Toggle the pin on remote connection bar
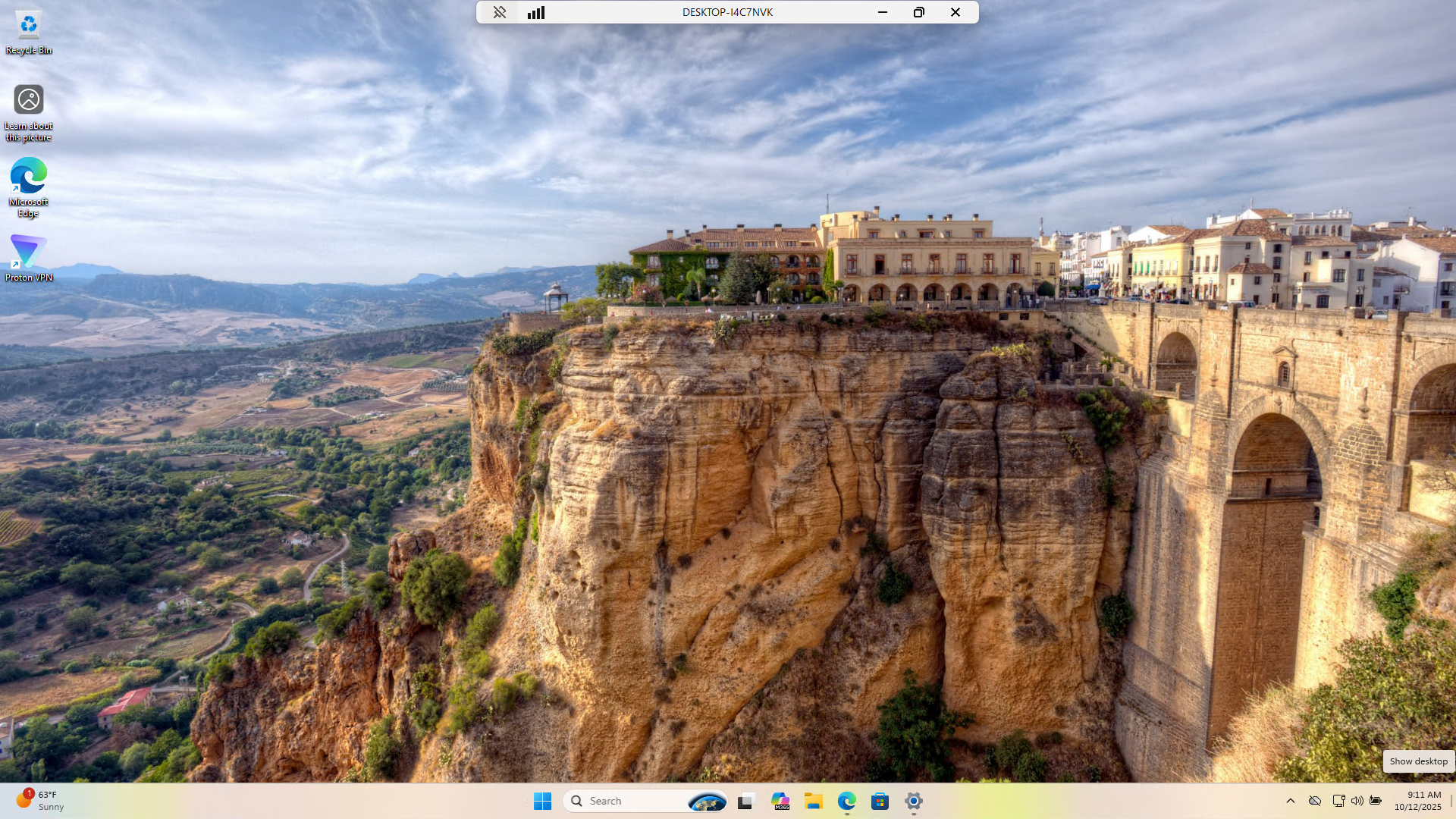Viewport: 1456px width, 819px height. tap(499, 12)
